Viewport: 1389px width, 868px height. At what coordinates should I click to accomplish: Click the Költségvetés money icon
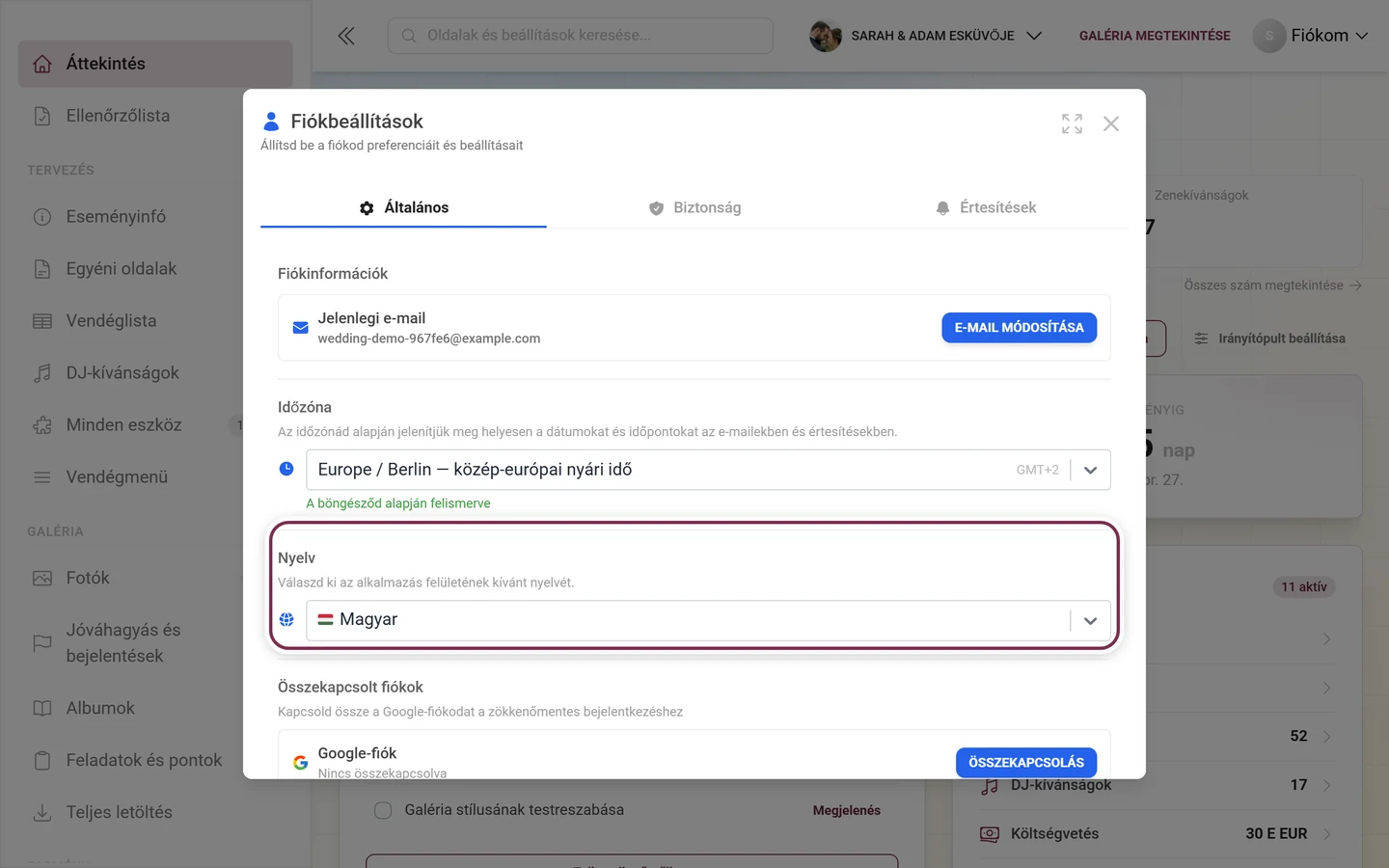(x=990, y=834)
